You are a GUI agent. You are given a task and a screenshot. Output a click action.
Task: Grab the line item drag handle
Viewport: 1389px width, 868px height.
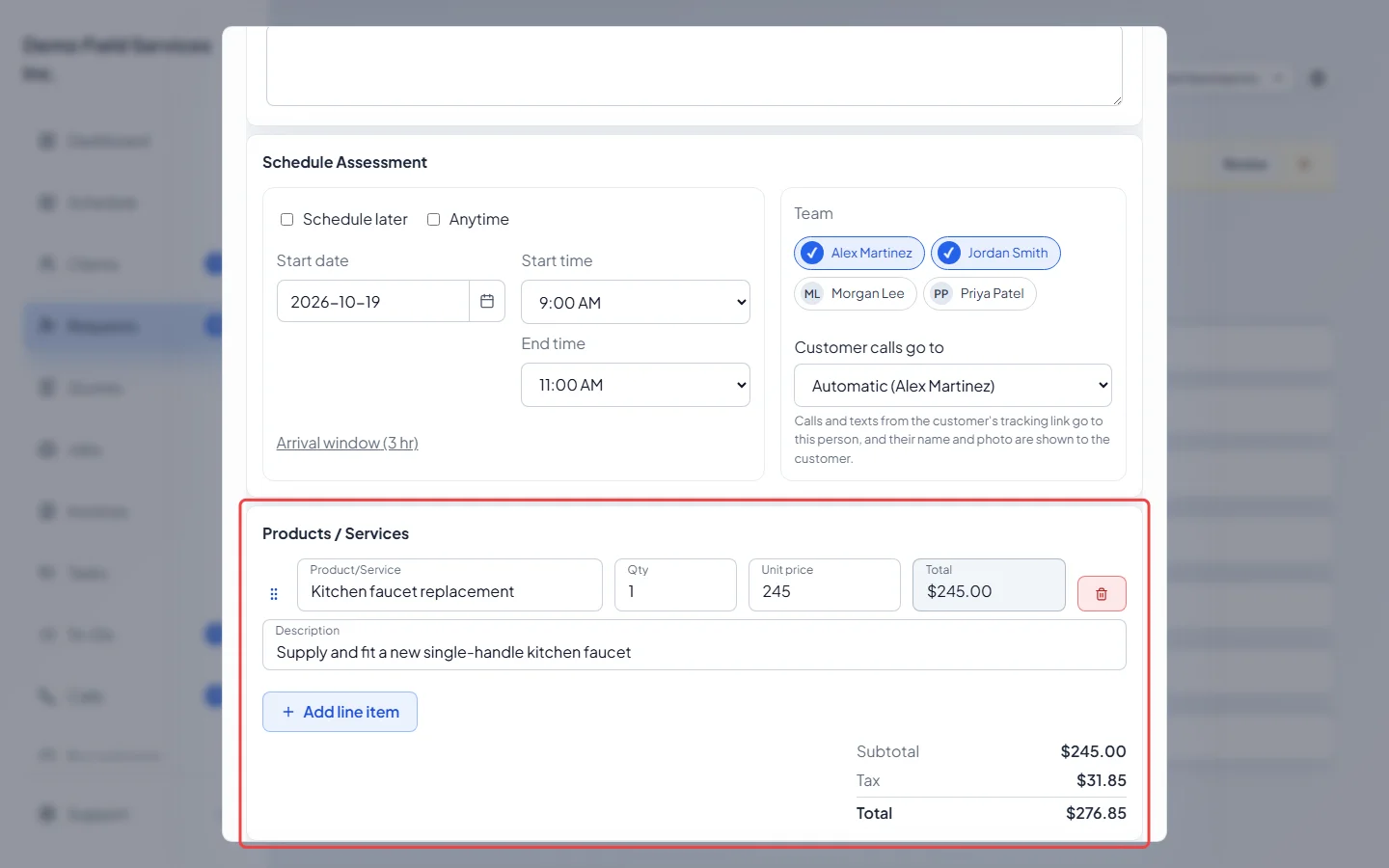click(274, 594)
